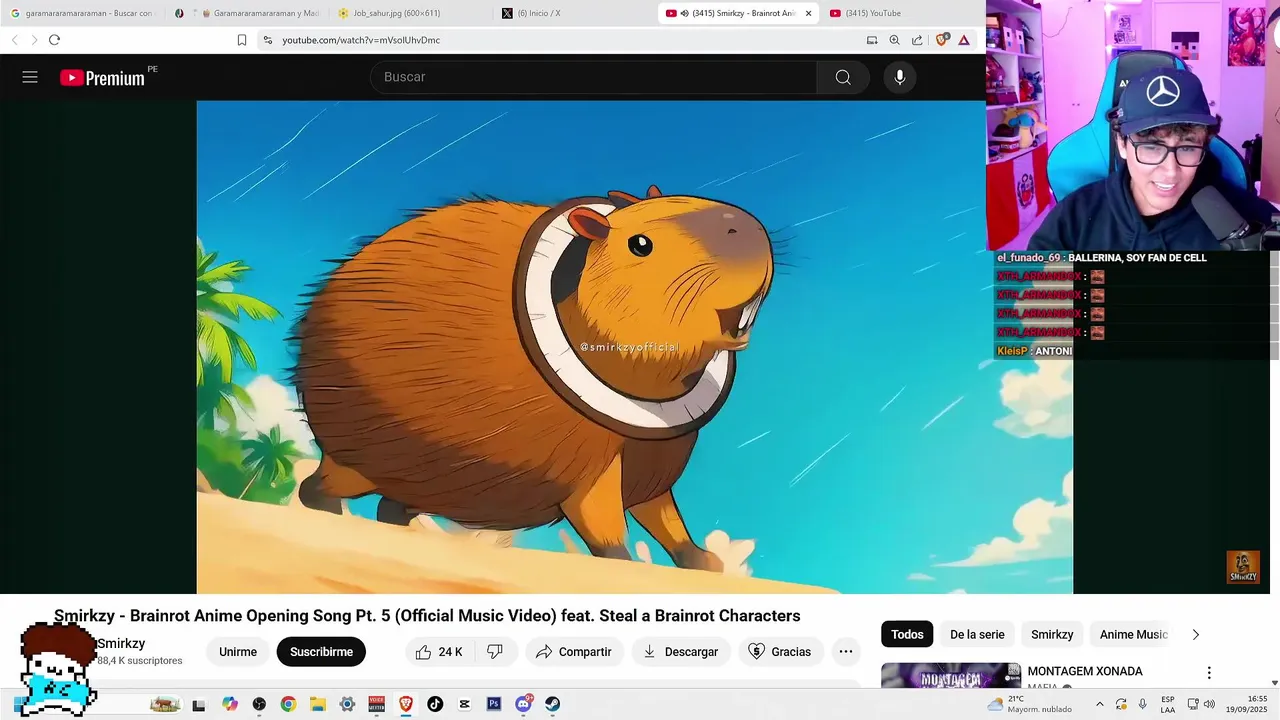
Task: Click the Compartir button
Action: [x=574, y=652]
